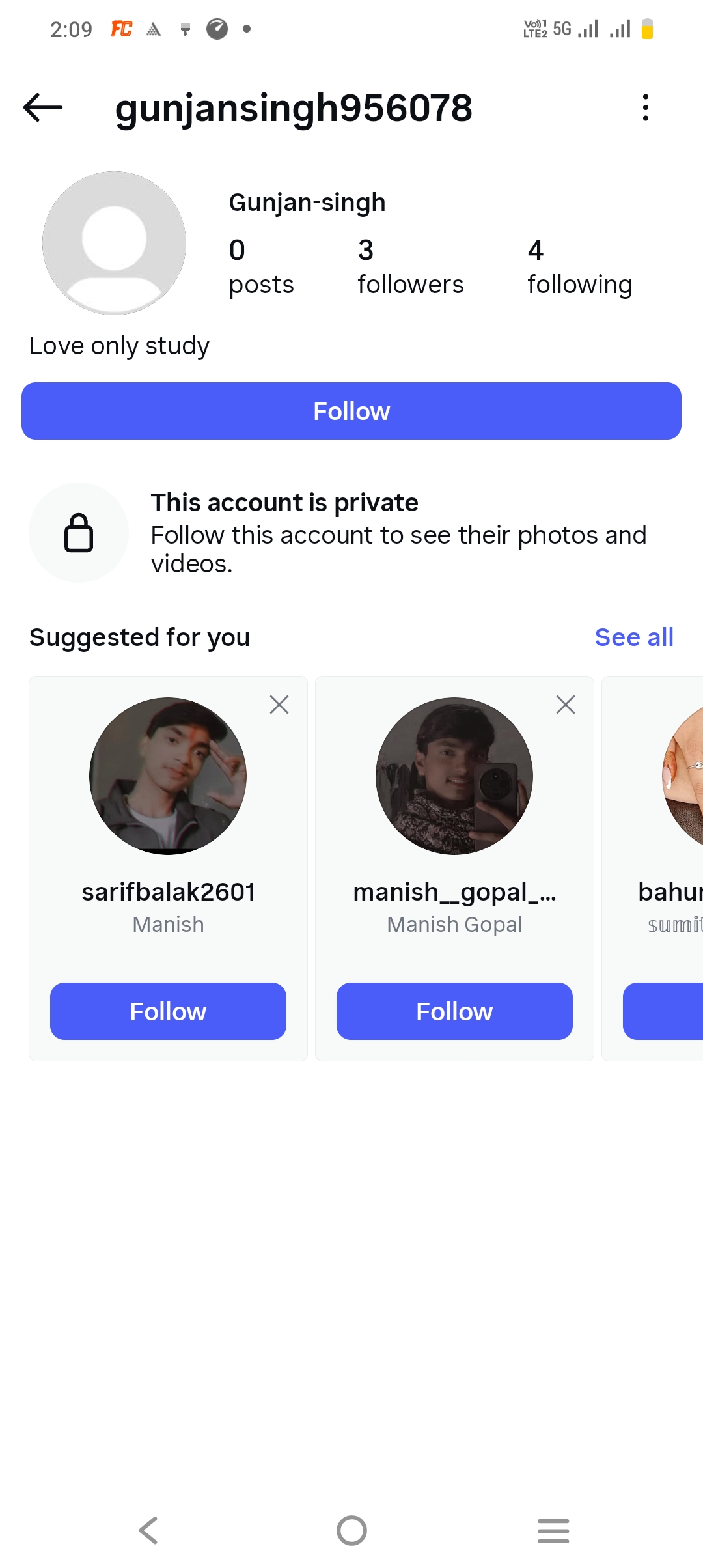Dismiss the sarifbalak2601 suggestion card
703x1568 pixels.
[x=279, y=705]
